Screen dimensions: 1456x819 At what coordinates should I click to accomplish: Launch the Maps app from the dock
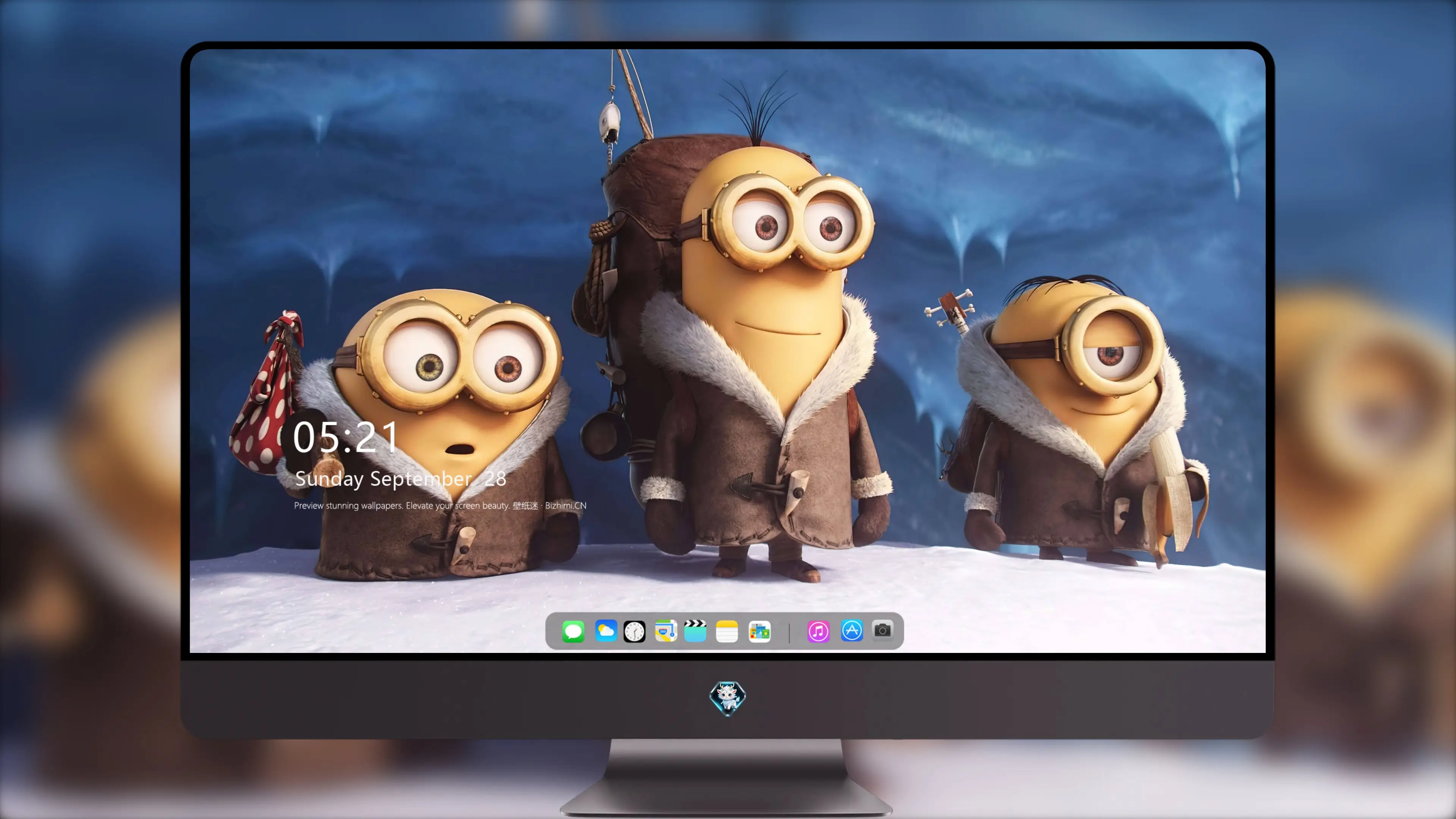(666, 631)
